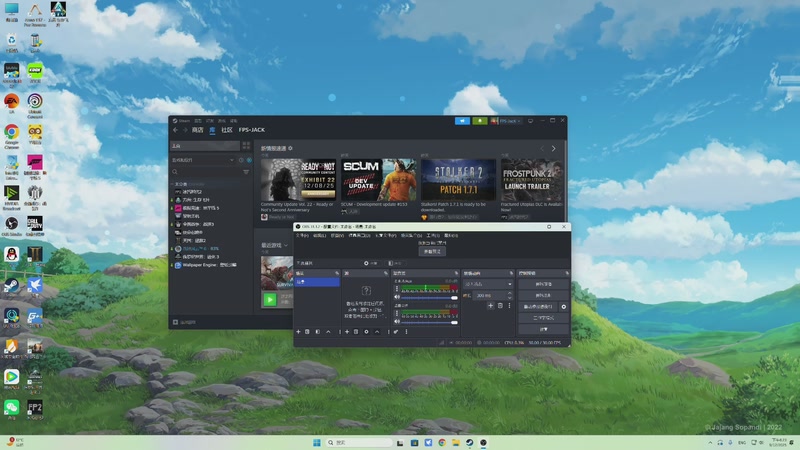The width and height of the screenshot is (800, 450).
Task: Remove selected scene in OBS Scenes dock
Action: pos(307,332)
